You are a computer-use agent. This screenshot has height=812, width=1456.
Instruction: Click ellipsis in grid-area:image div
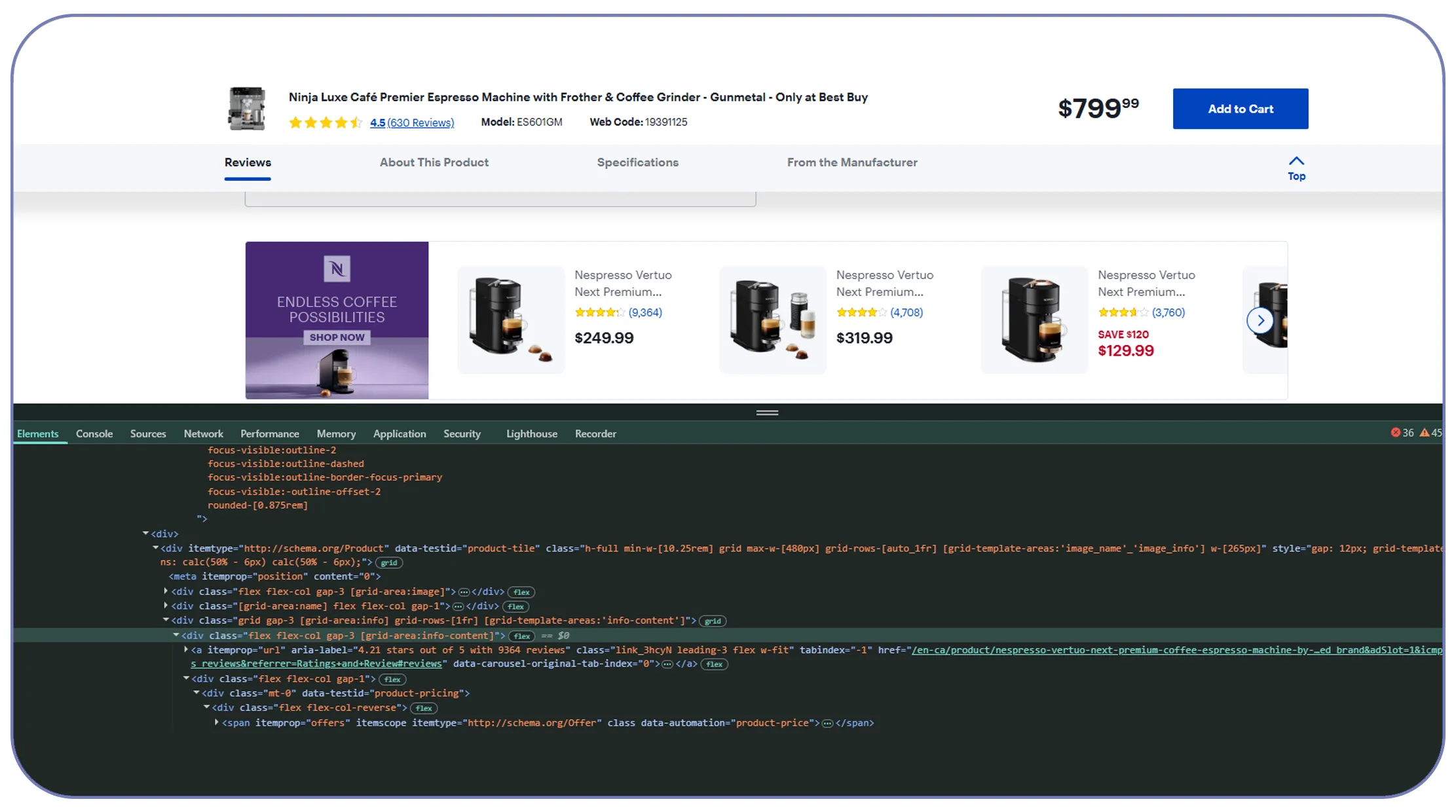tap(464, 592)
